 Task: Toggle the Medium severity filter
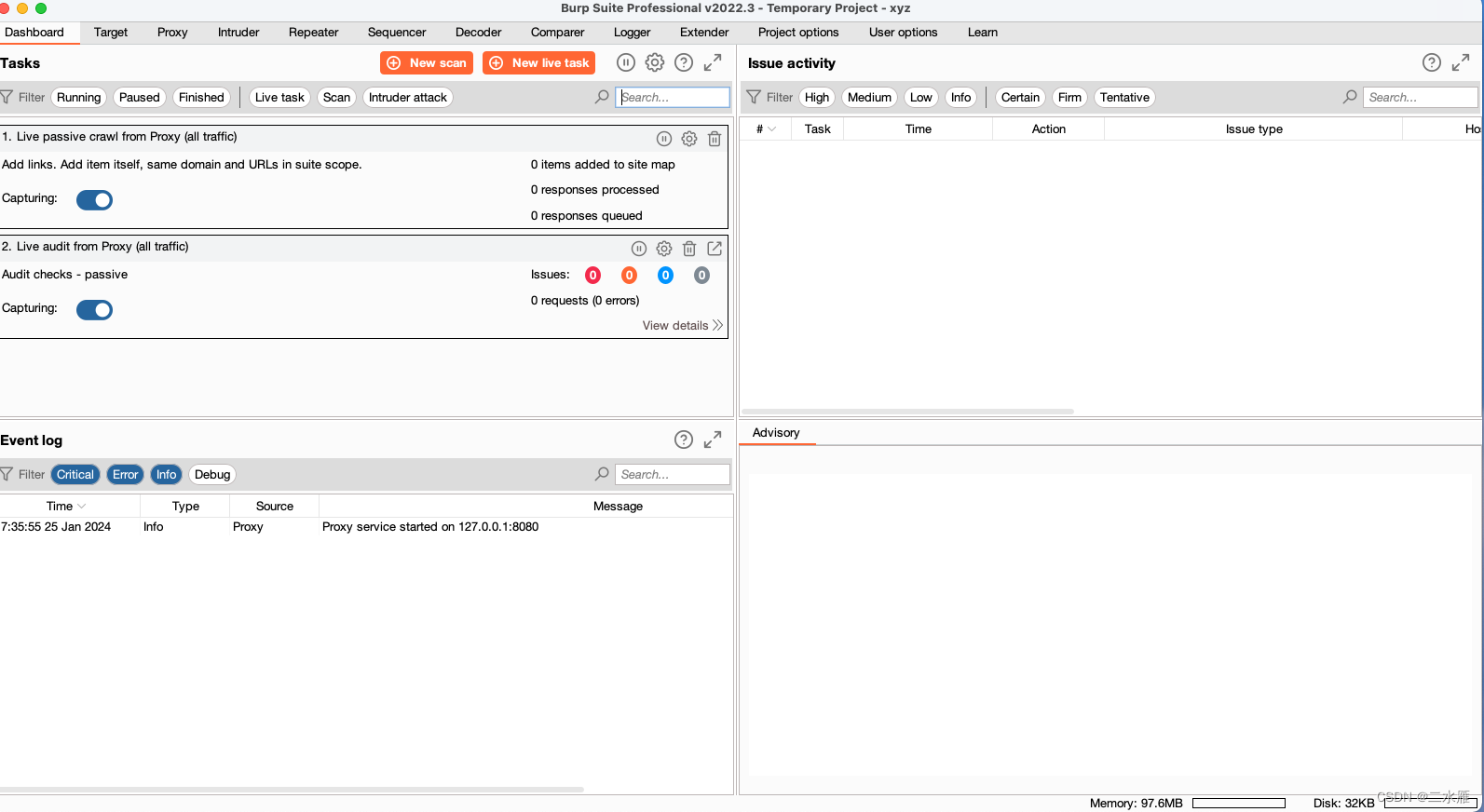(x=869, y=97)
